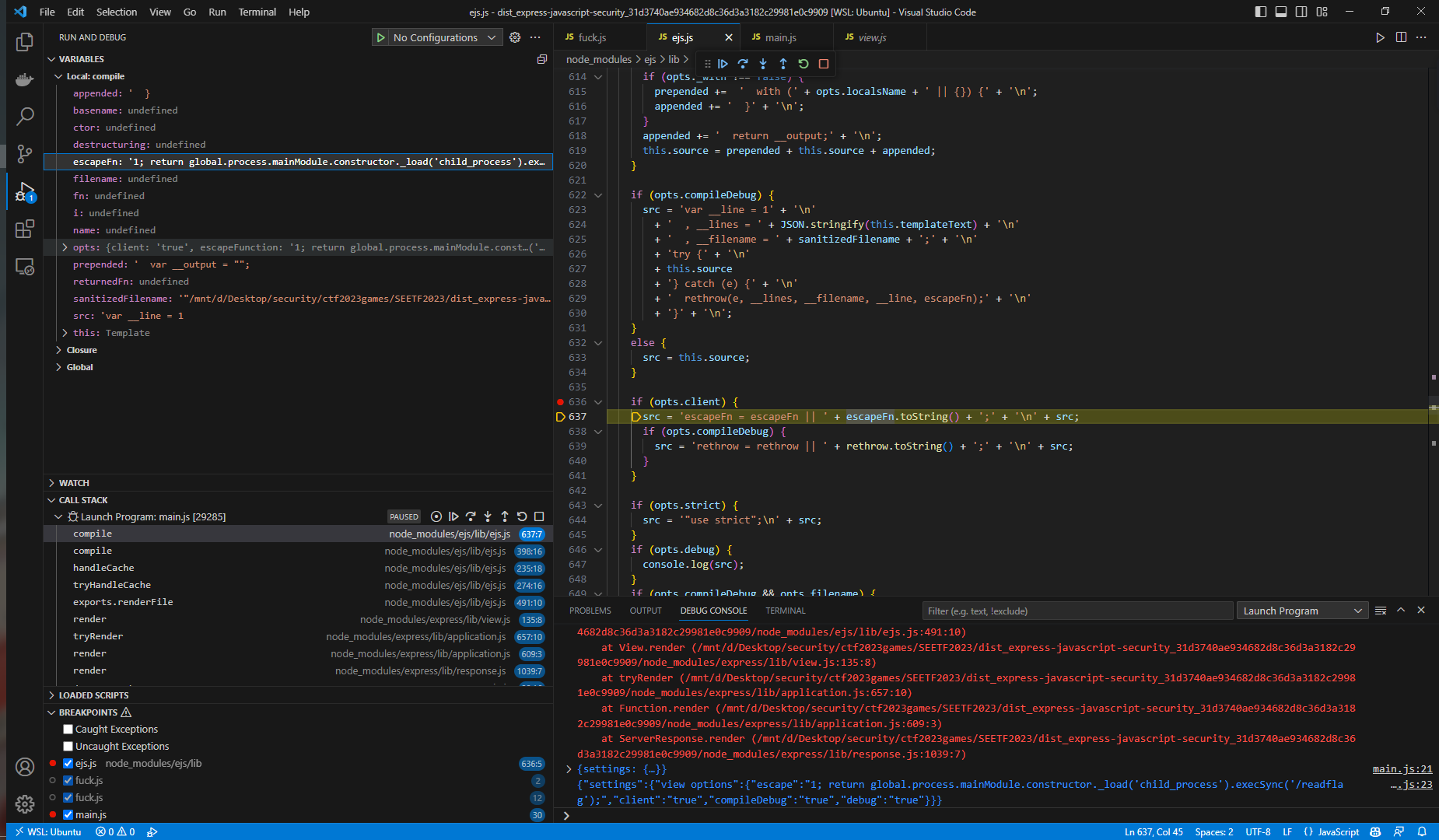The width and height of the screenshot is (1439, 840).
Task: Open the Explorer view in activity bar
Action: [25, 42]
